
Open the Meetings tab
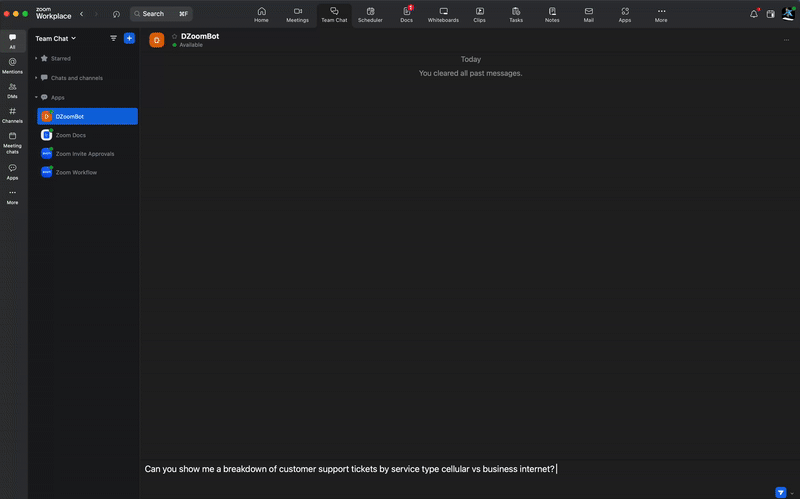point(297,15)
